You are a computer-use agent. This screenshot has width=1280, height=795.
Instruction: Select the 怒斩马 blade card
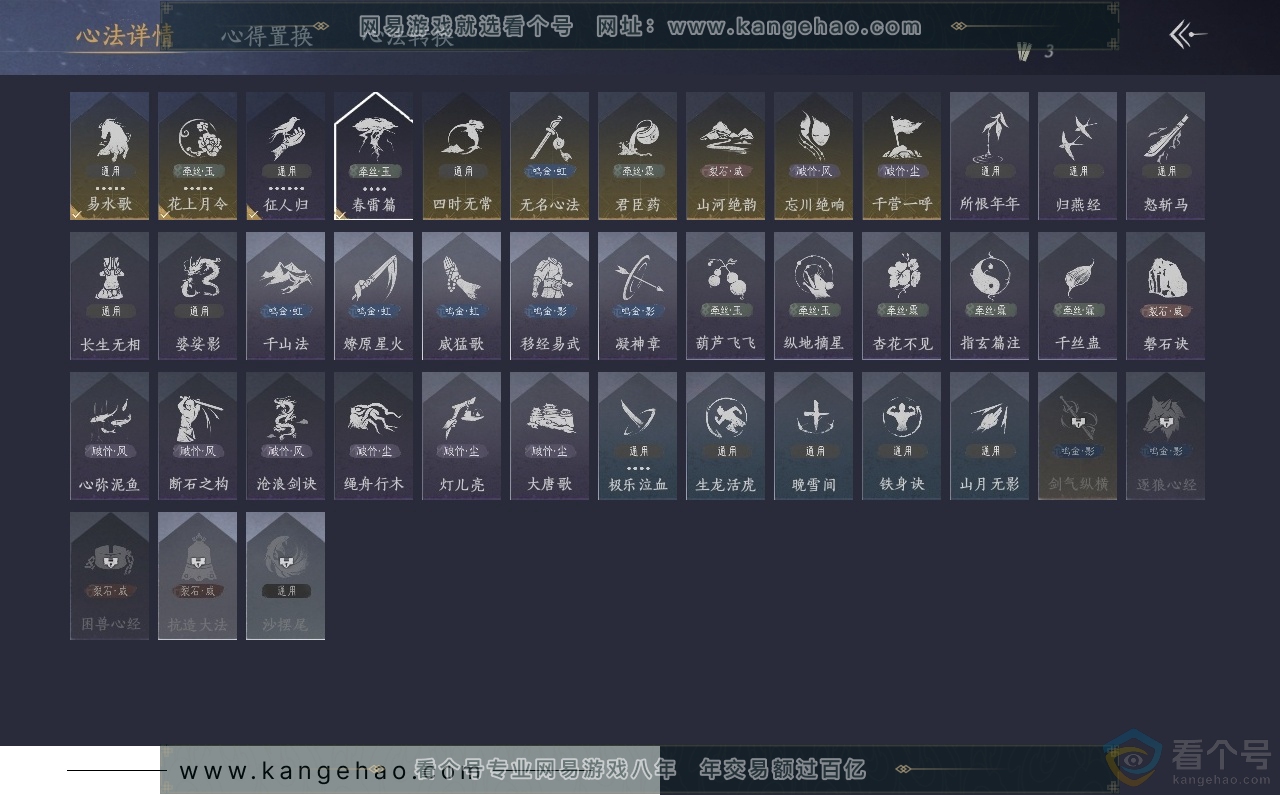coord(1166,156)
